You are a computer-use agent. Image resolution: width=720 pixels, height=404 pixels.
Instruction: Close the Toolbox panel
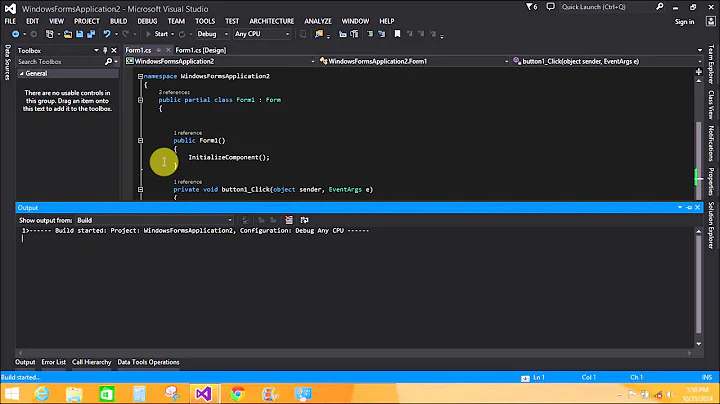point(114,50)
